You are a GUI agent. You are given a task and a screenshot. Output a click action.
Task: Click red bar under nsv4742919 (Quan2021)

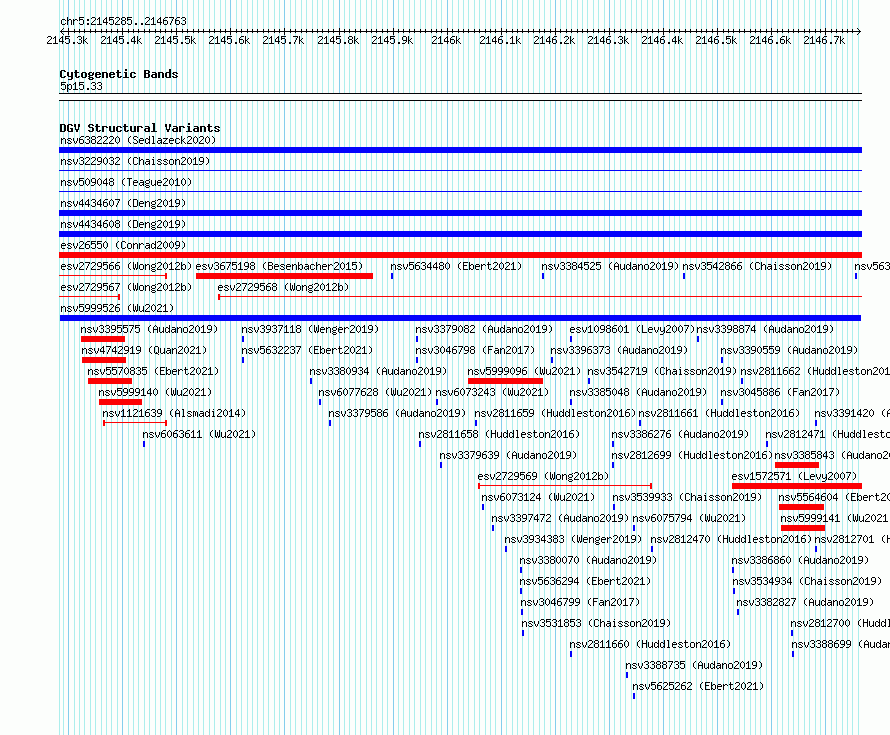click(104, 360)
